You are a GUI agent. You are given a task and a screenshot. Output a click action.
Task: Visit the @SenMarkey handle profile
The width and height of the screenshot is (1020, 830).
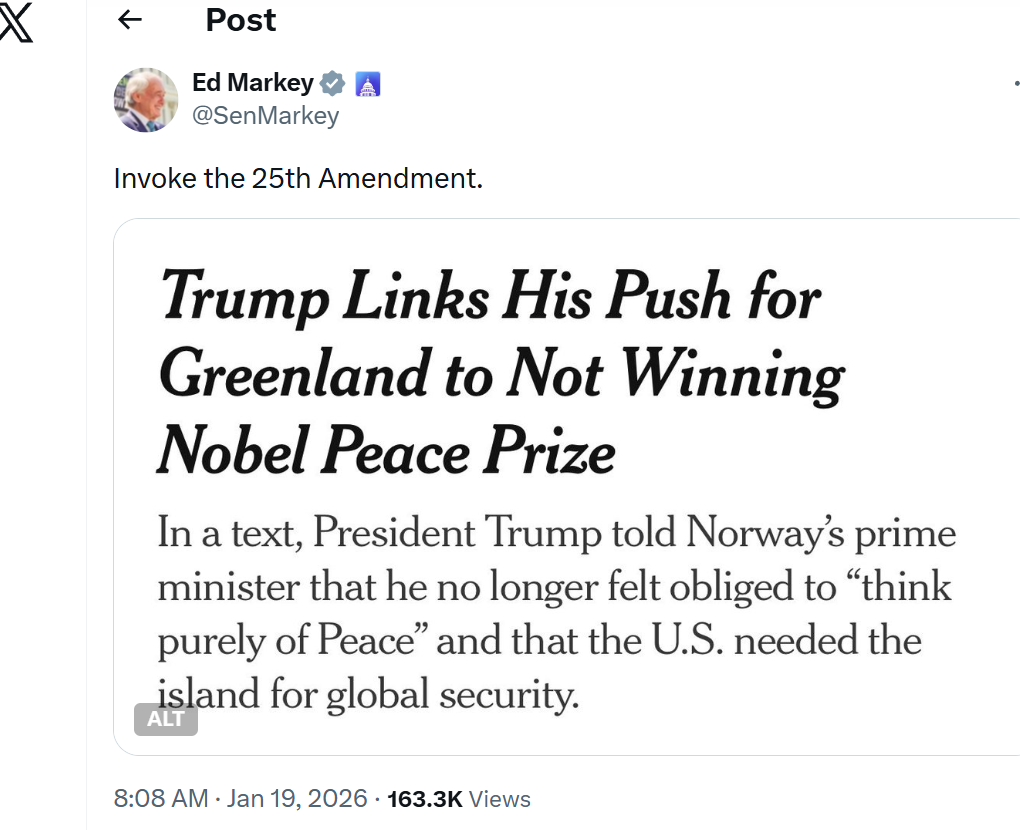pyautogui.click(x=265, y=116)
